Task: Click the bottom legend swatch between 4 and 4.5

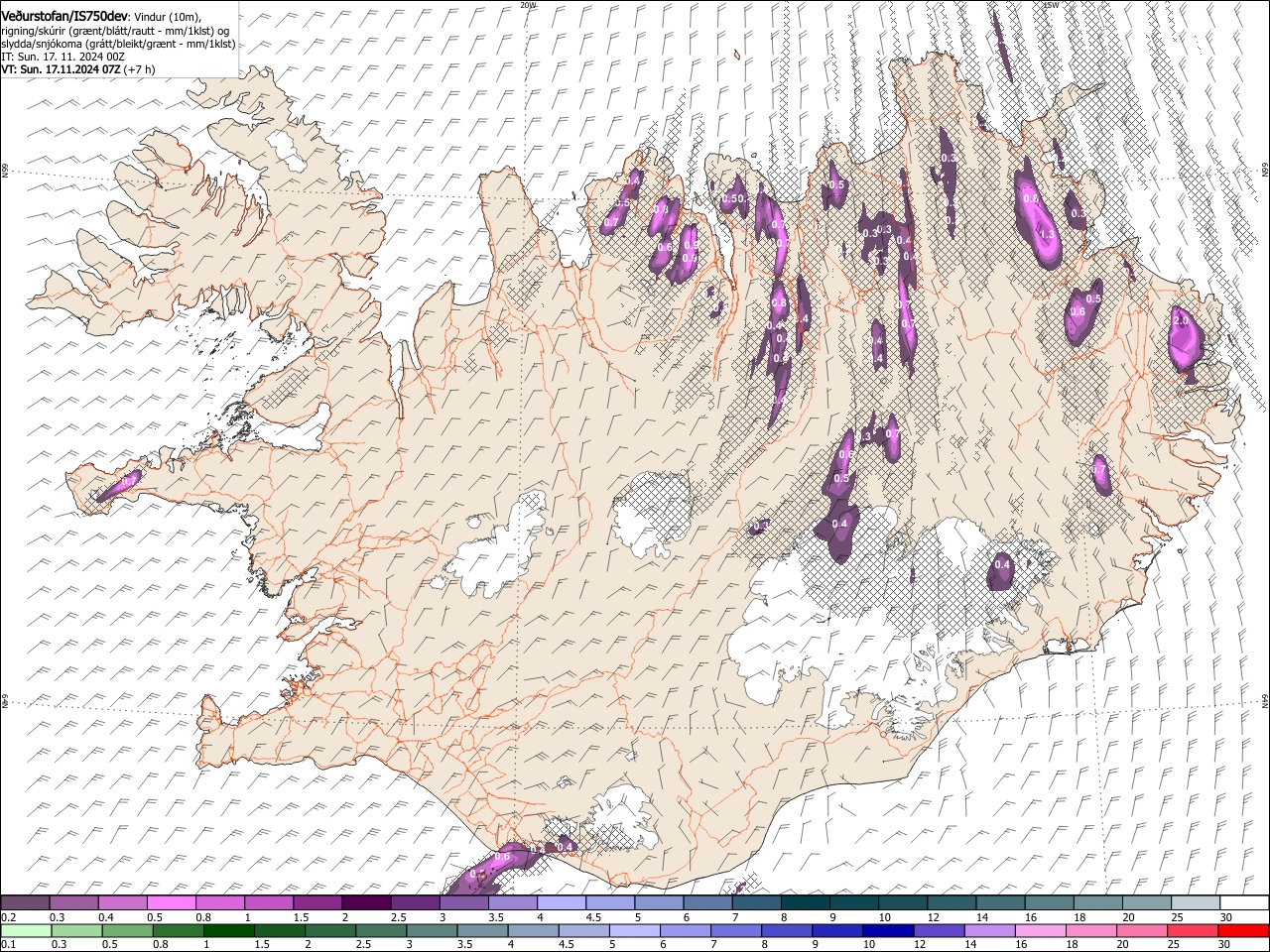Action: pyautogui.click(x=533, y=931)
